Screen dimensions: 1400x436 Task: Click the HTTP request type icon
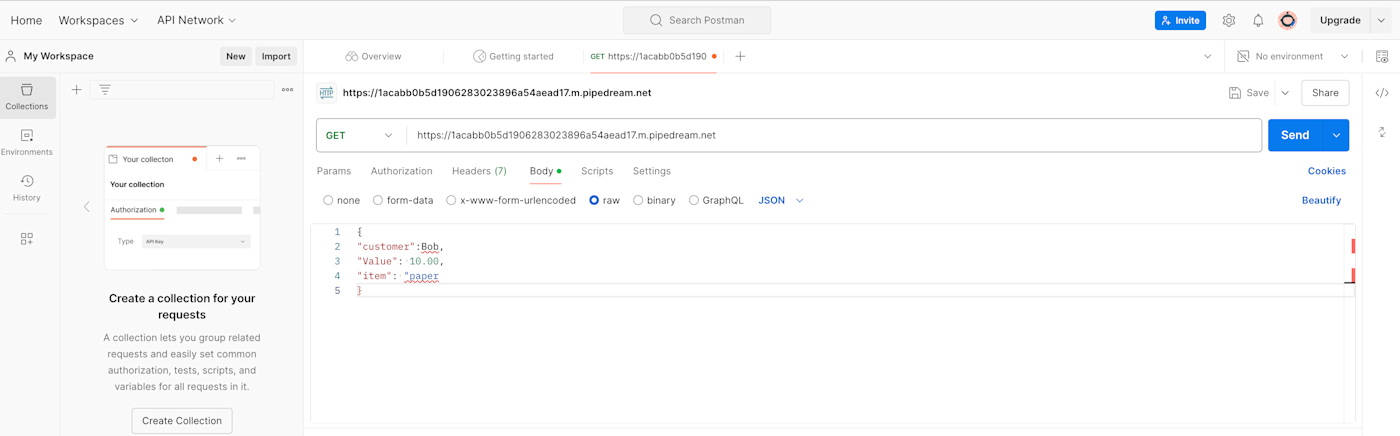pyautogui.click(x=326, y=93)
